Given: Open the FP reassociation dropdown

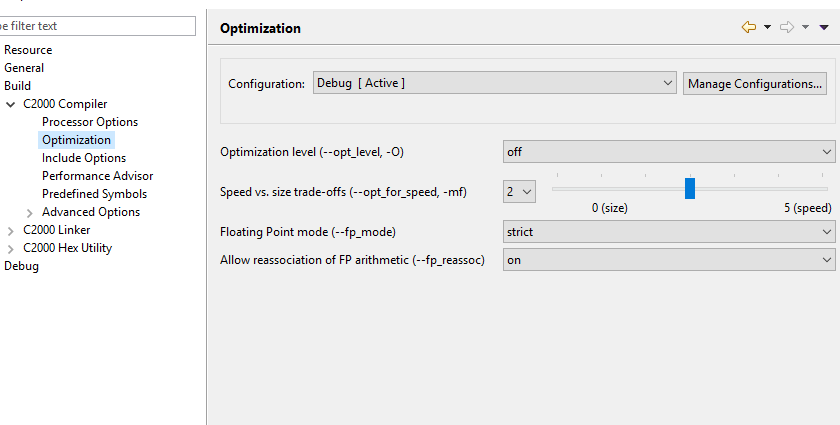Looking at the screenshot, I should click(x=668, y=260).
